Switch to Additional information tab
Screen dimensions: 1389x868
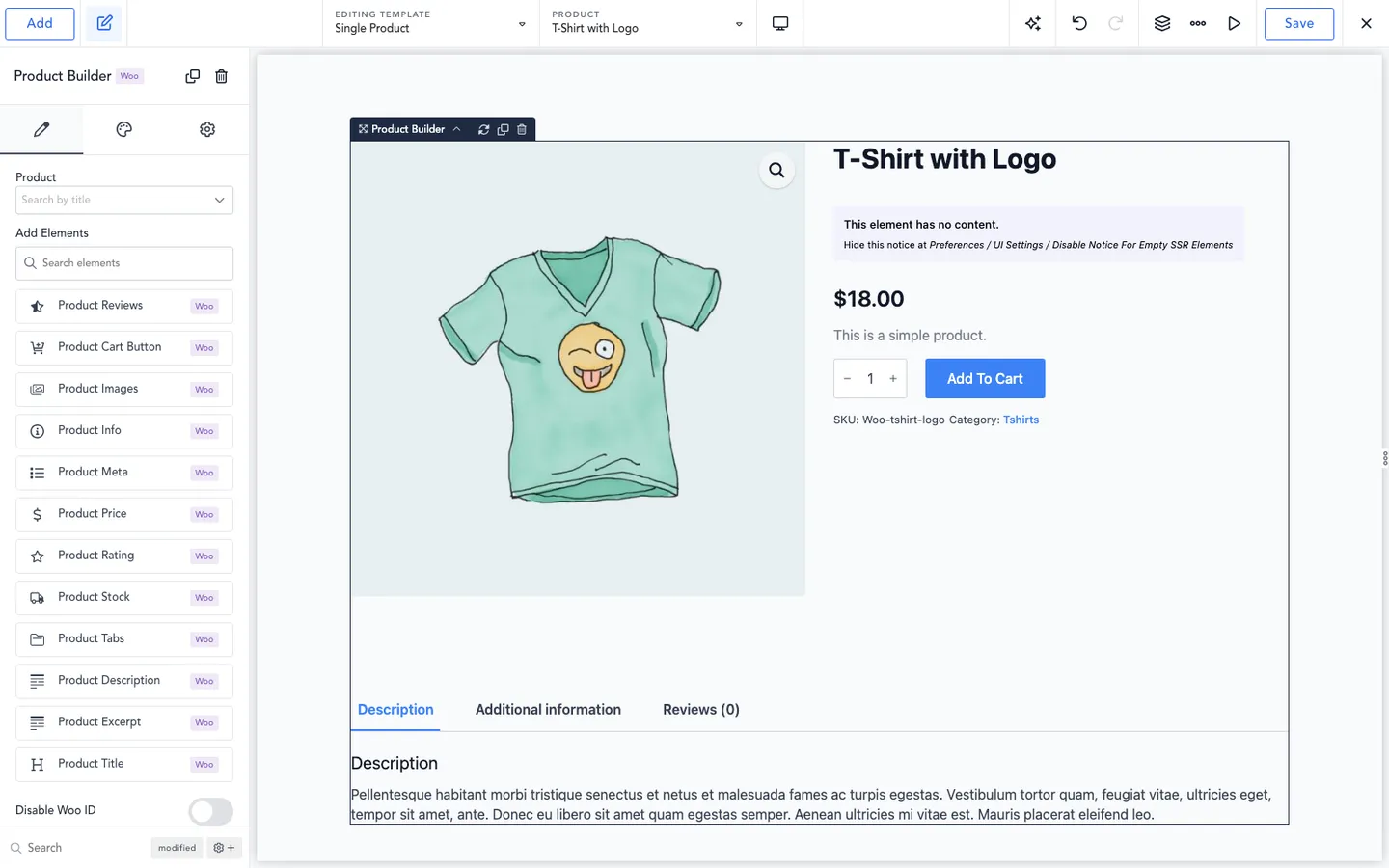[548, 710]
